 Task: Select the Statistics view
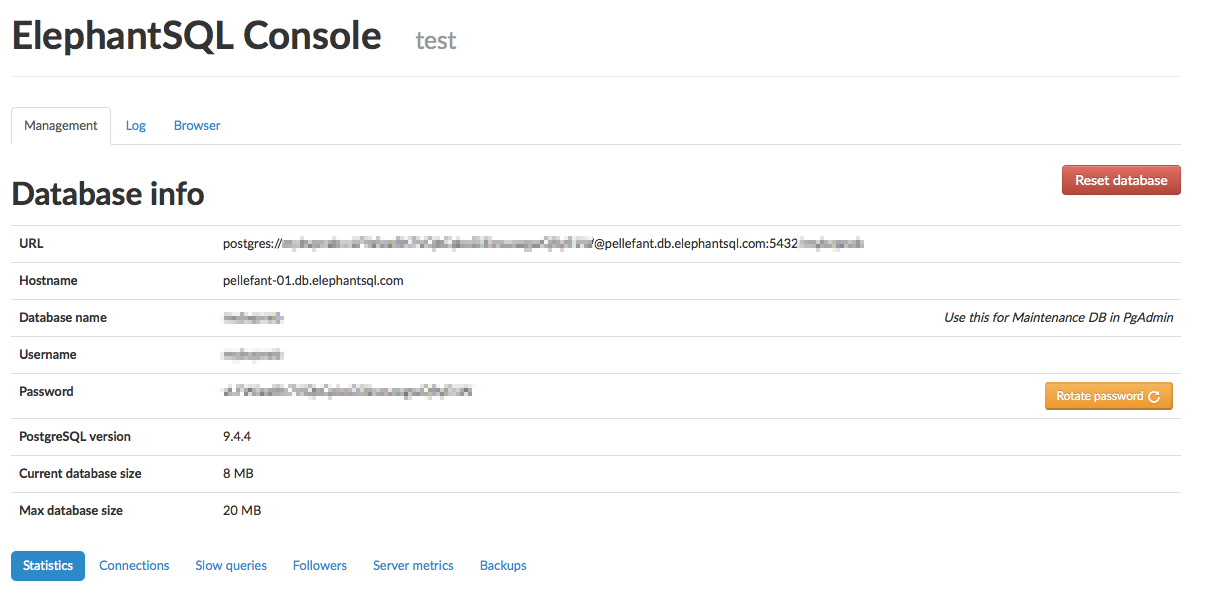(x=47, y=565)
